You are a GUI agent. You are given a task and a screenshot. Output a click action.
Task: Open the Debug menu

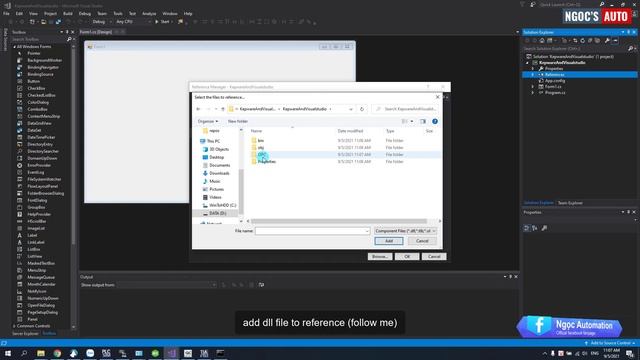[x=84, y=13]
